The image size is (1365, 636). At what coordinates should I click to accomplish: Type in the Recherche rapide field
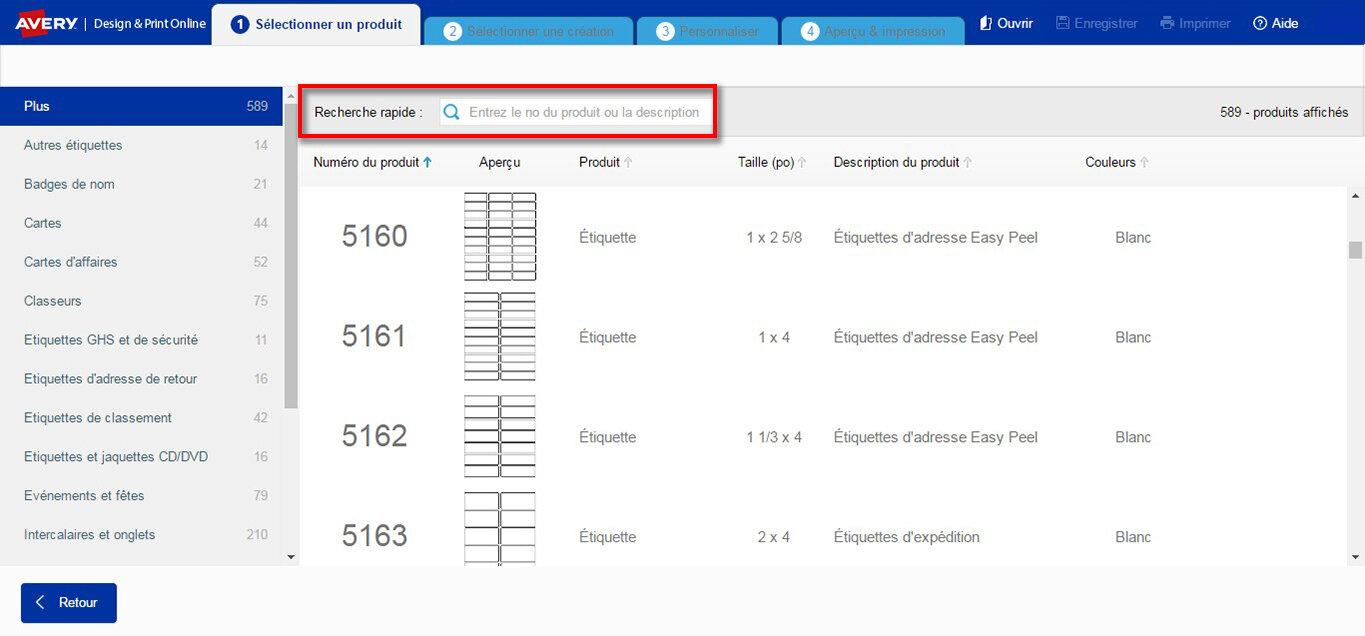577,112
